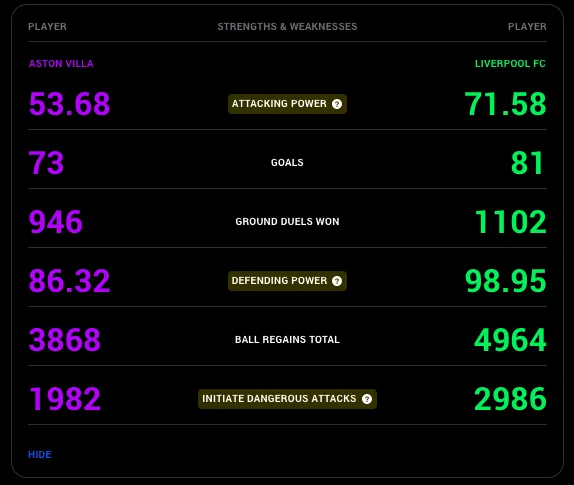Select the ATTACKING POWER badge
This screenshot has height=485, width=574.
click(287, 104)
